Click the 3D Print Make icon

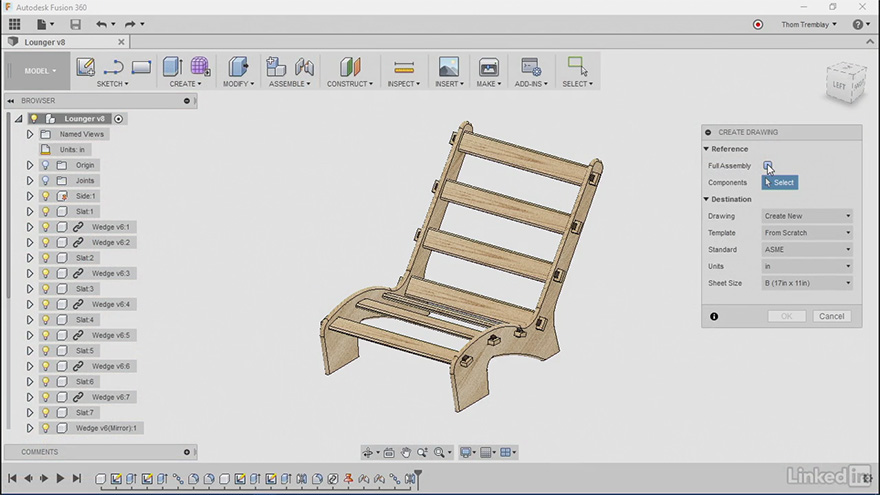tap(488, 67)
